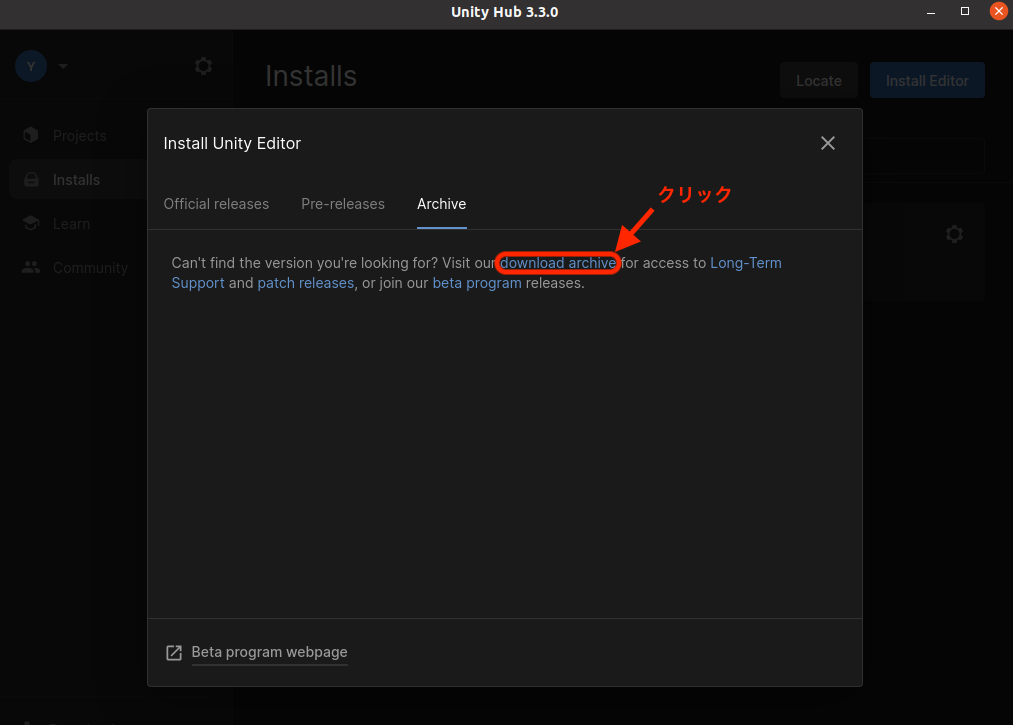Screen dimensions: 1013x725
Task: Open Unity Hub preferences gear icon
Action: tap(203, 65)
